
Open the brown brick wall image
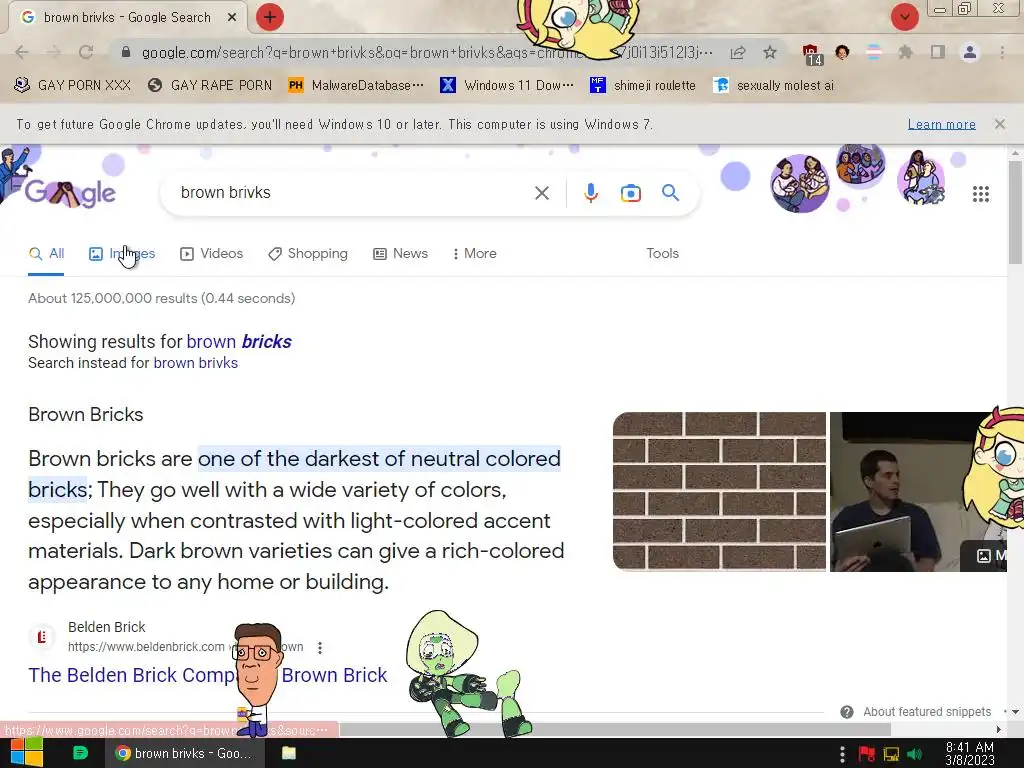719,491
